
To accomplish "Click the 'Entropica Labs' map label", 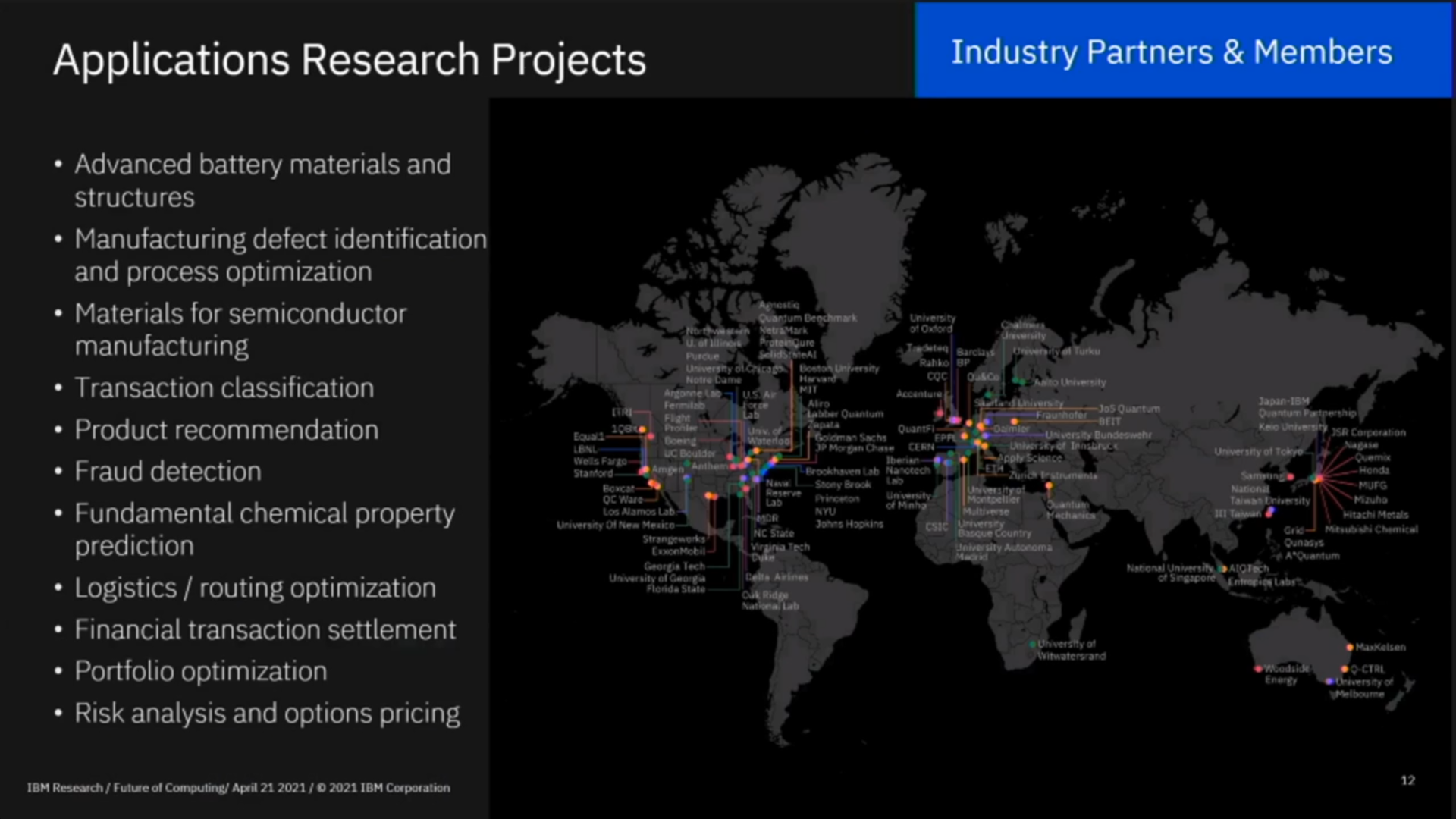I will [x=1262, y=582].
